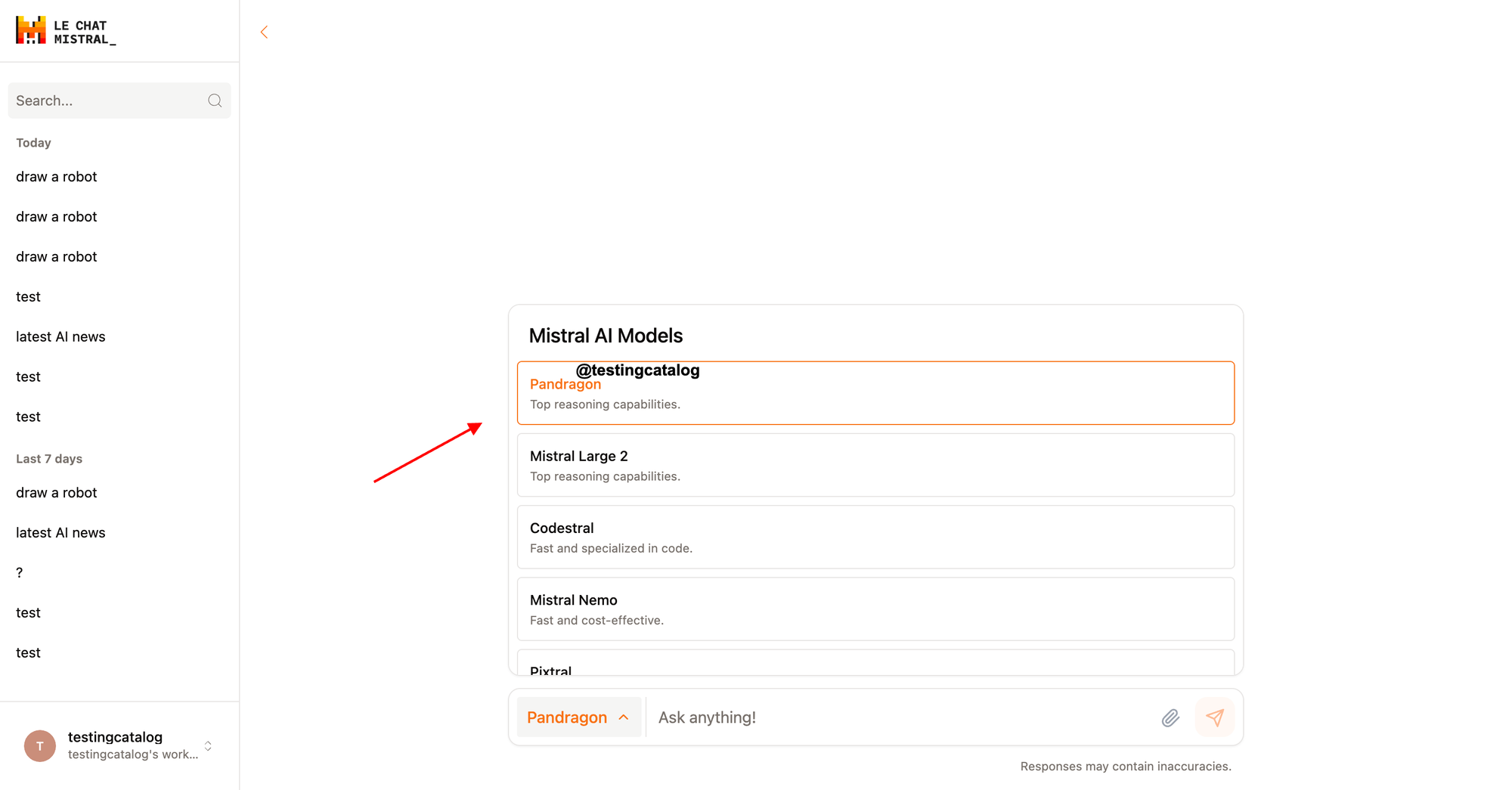Select the partially visible Pixtral model
The height and width of the screenshot is (790, 1512).
[x=875, y=663]
